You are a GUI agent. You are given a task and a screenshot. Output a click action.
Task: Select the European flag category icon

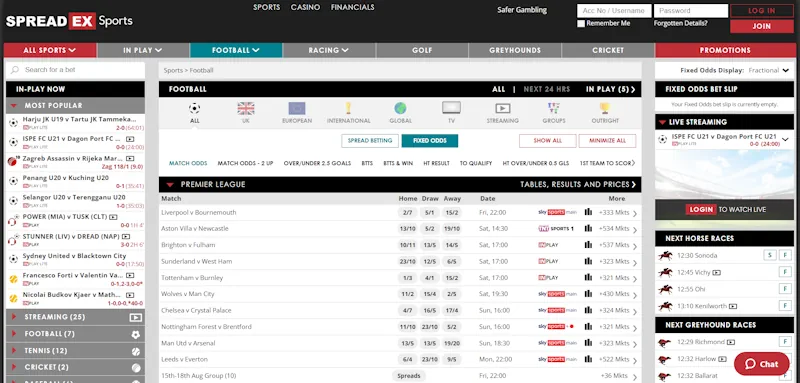pyautogui.click(x=297, y=108)
